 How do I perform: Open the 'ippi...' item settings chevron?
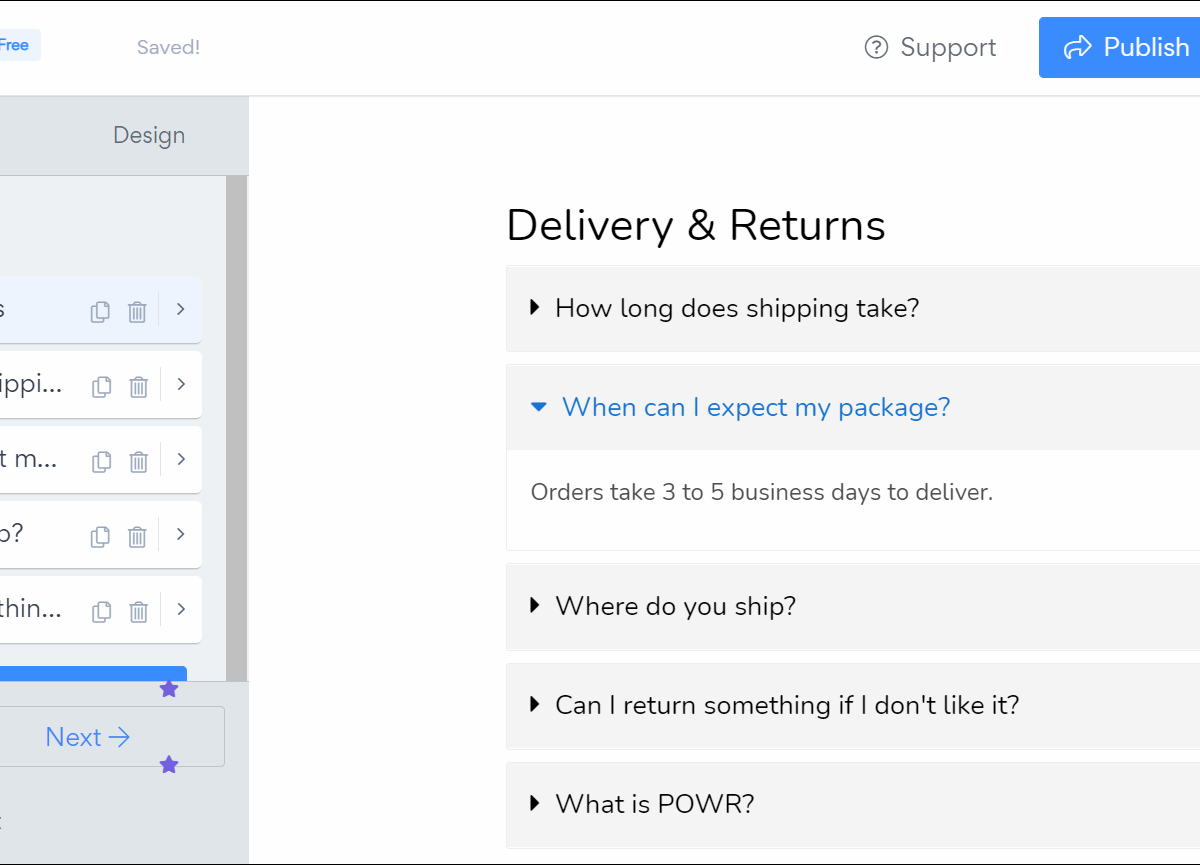click(181, 384)
